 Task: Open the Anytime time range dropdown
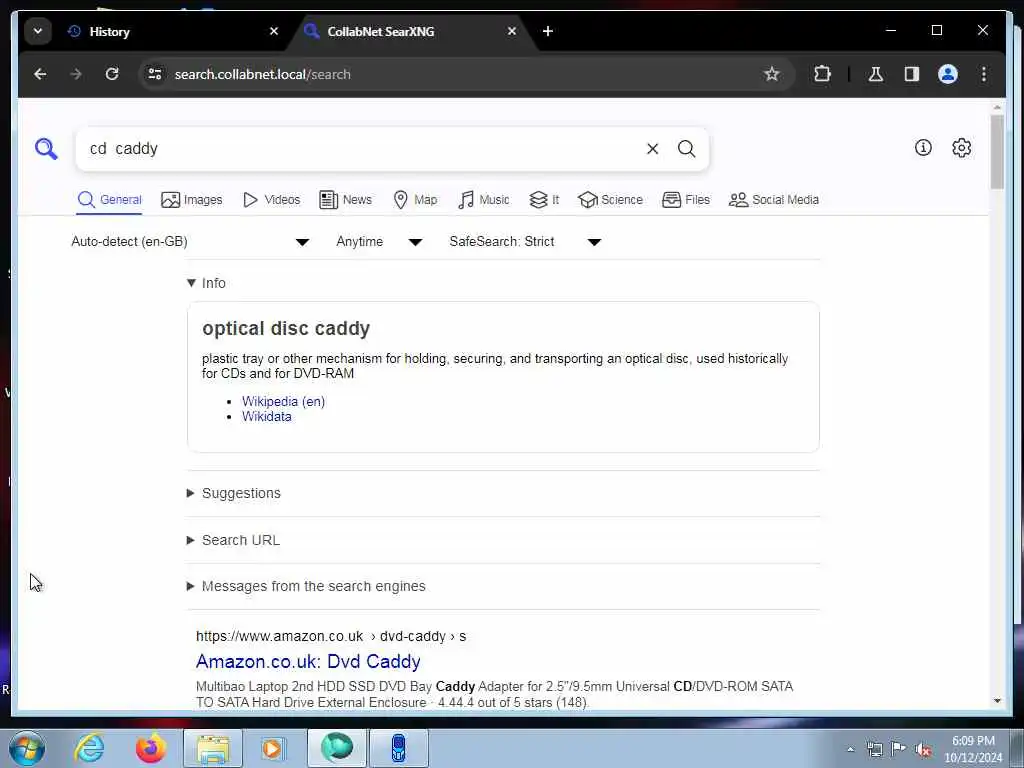point(379,242)
